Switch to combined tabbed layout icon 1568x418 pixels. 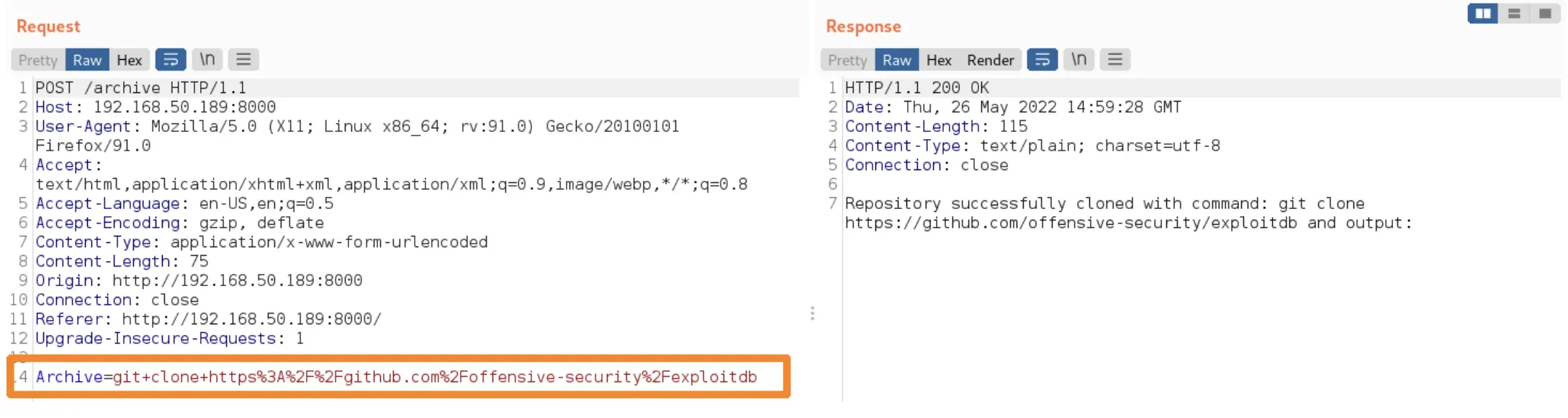[1545, 14]
